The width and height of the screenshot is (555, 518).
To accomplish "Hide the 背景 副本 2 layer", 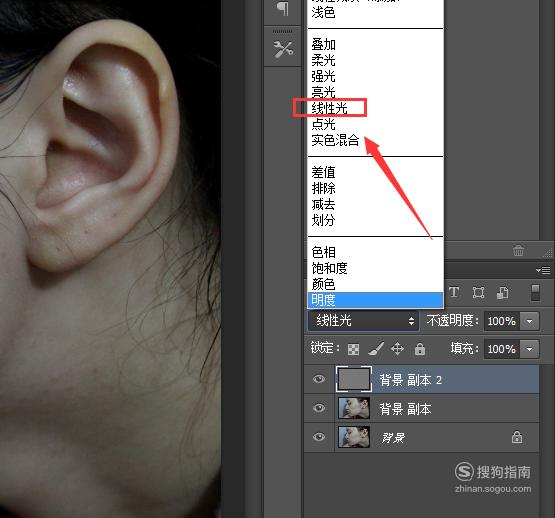I will [x=319, y=379].
